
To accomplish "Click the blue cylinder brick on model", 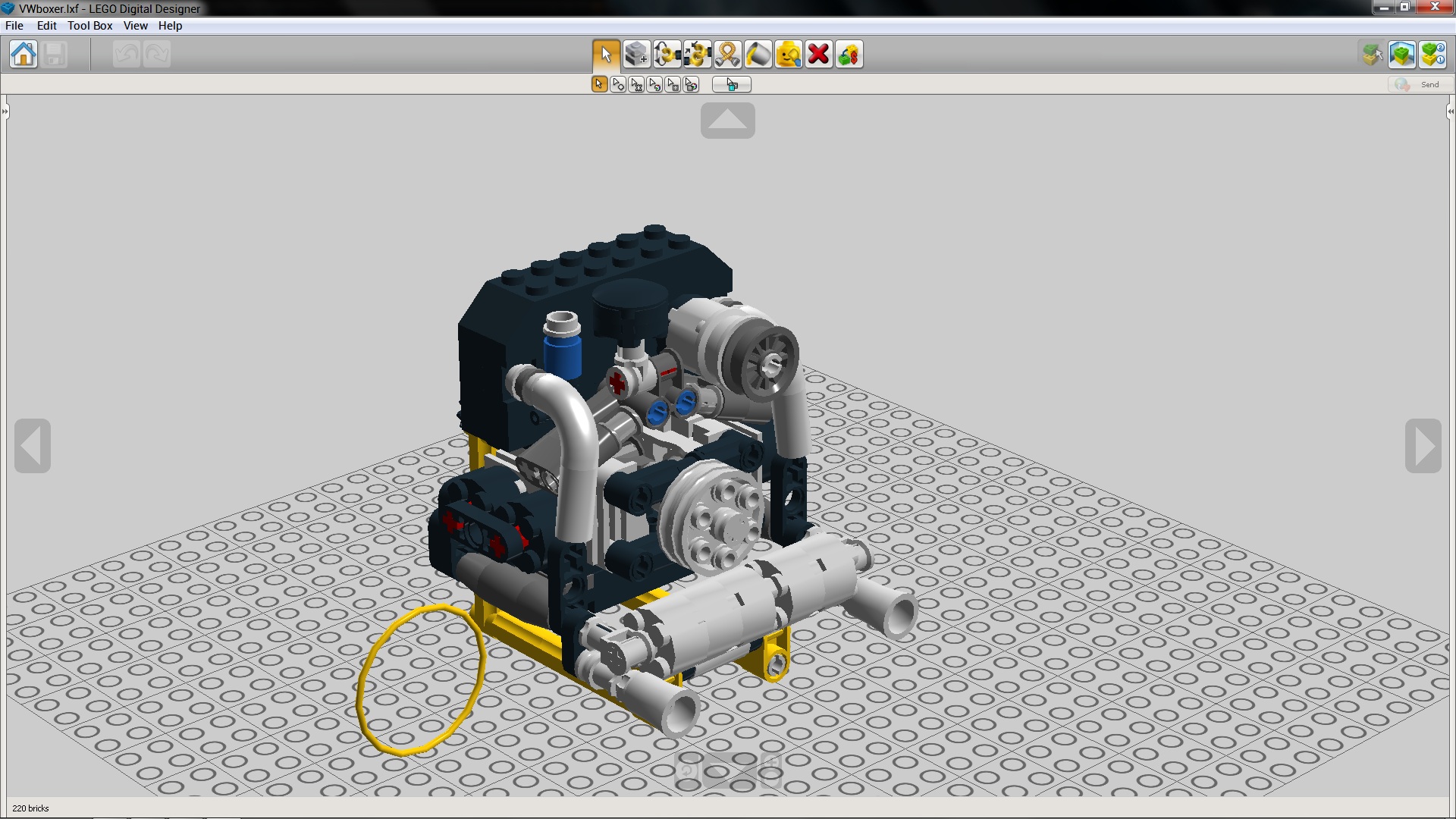I will [563, 356].
